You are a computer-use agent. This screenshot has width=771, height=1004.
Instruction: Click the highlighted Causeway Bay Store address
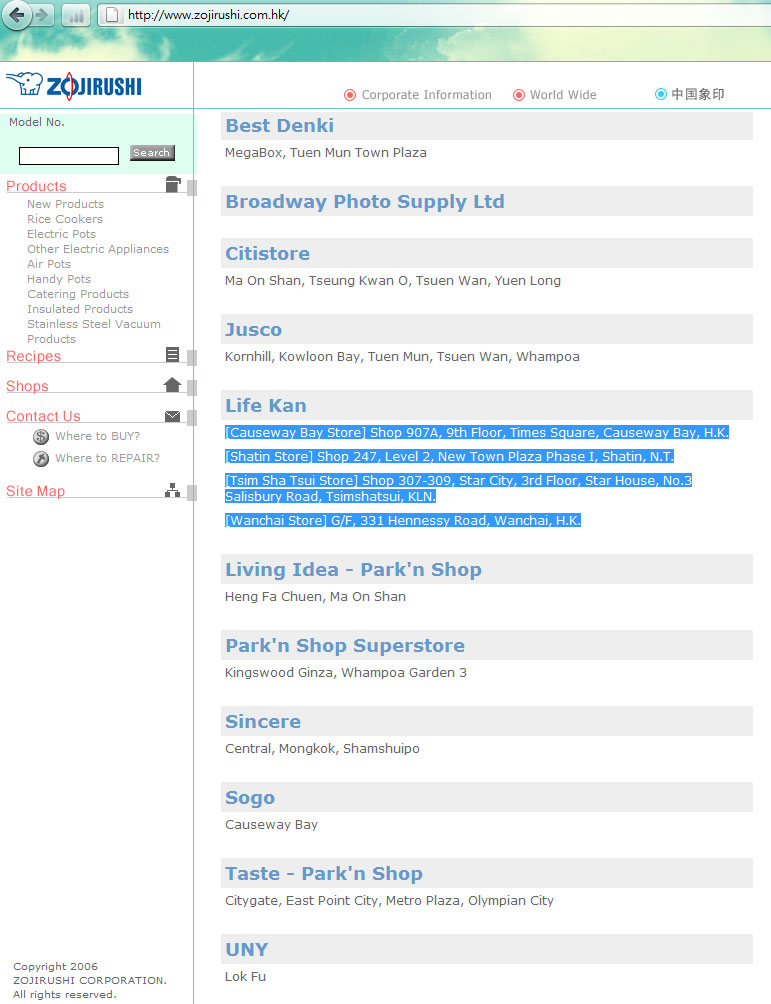pos(477,433)
